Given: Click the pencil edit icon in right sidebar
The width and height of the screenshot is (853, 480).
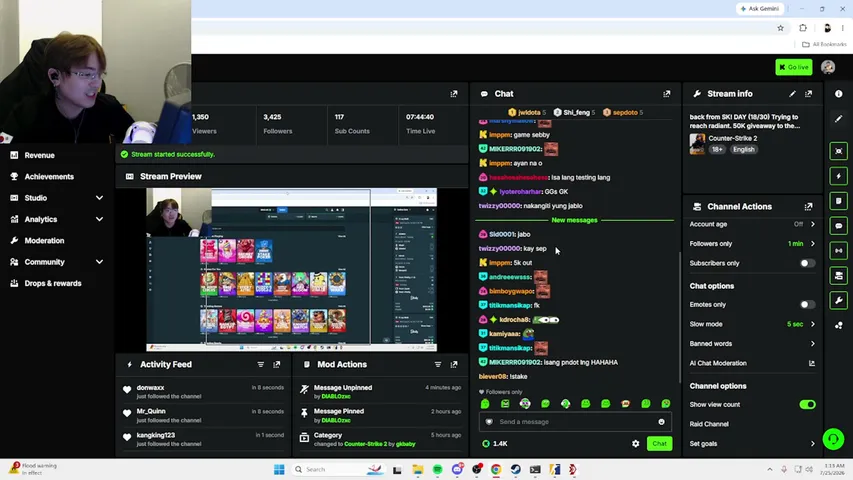Looking at the screenshot, I should 838,119.
